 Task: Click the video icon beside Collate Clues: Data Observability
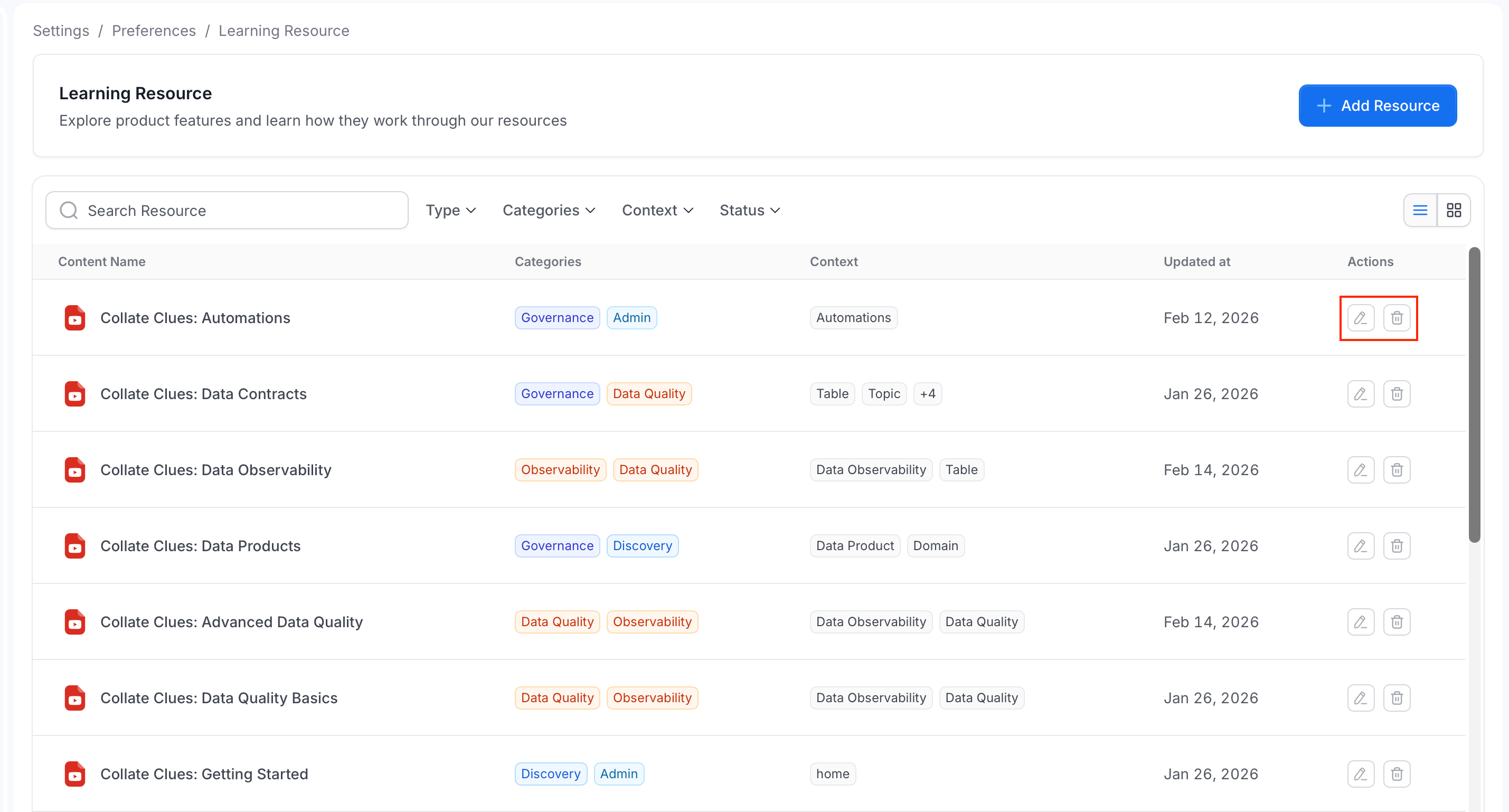click(74, 470)
